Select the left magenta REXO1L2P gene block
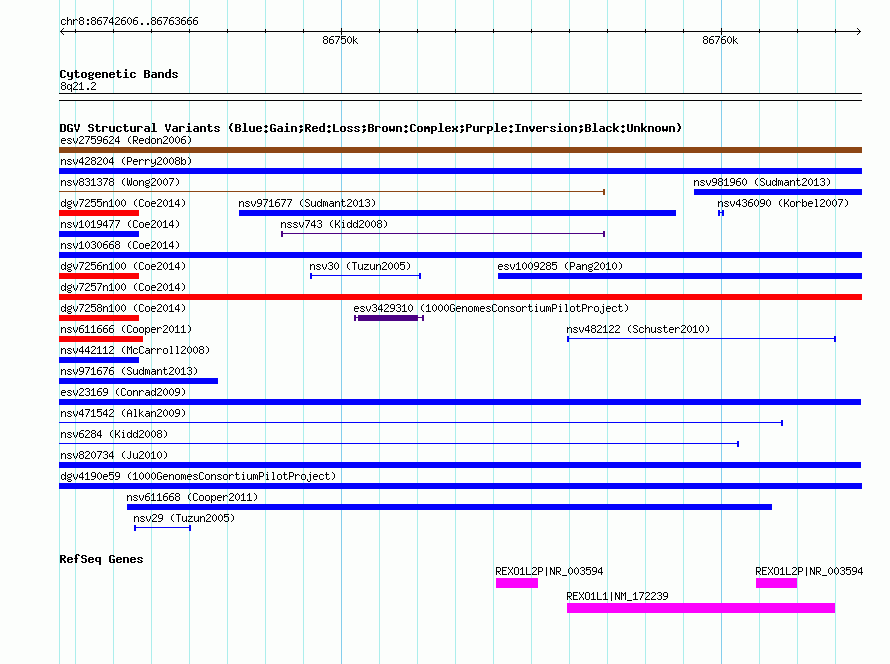The image size is (890, 664). coord(517,583)
